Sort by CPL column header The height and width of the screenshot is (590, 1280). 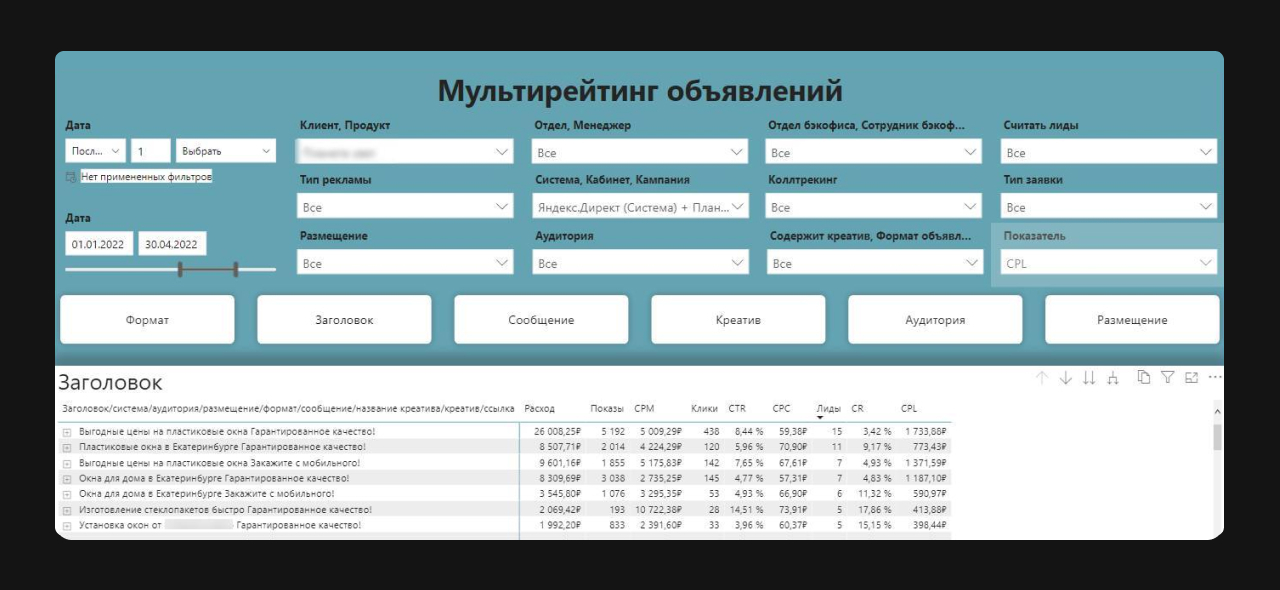point(909,408)
